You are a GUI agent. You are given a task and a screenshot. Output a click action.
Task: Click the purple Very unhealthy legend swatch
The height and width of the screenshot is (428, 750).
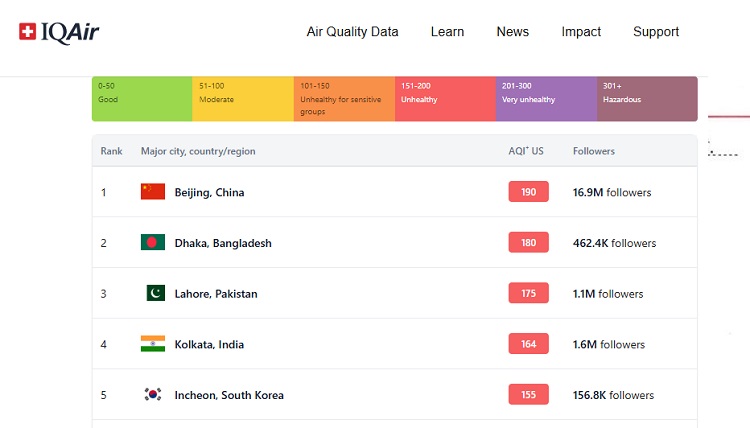[x=546, y=99]
